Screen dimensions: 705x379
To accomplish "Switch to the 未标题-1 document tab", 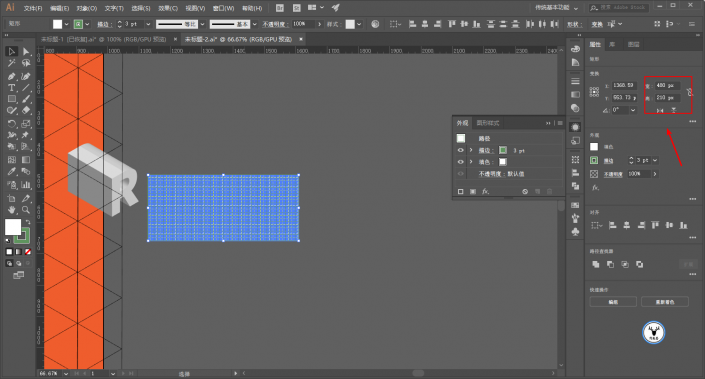I will click(x=103, y=40).
